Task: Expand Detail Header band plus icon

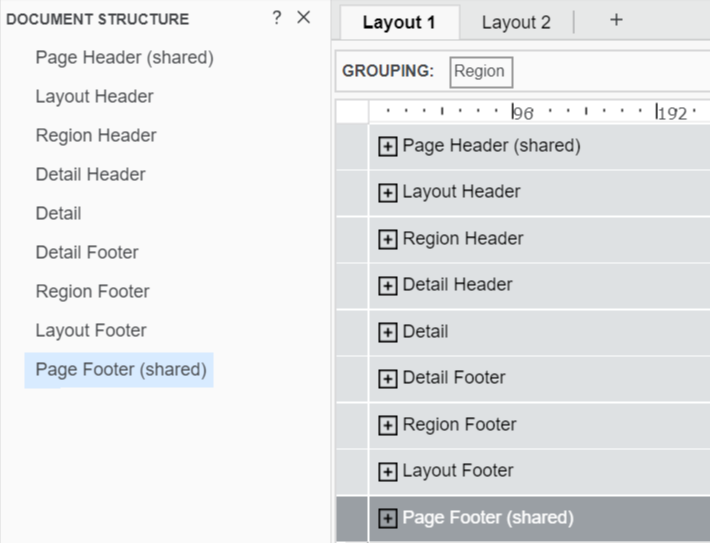Action: pos(388,286)
